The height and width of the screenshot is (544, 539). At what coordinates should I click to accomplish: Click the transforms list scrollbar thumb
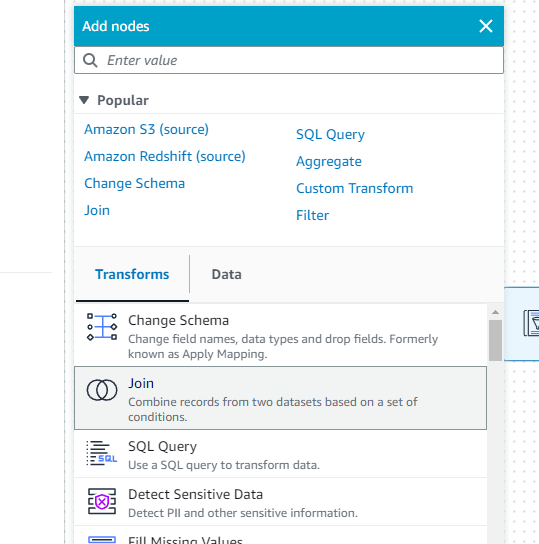point(495,340)
